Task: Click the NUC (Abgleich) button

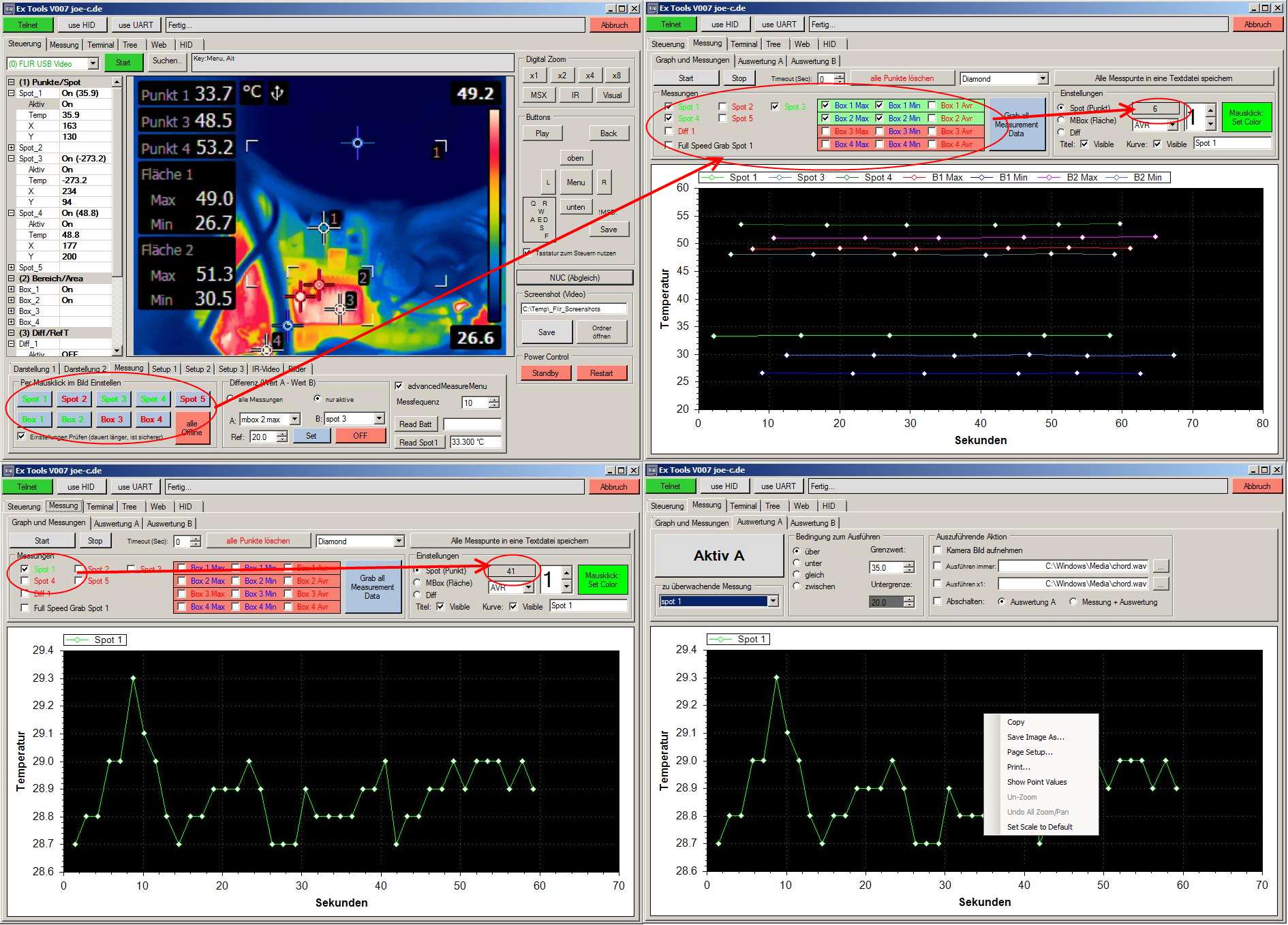Action: [x=574, y=278]
